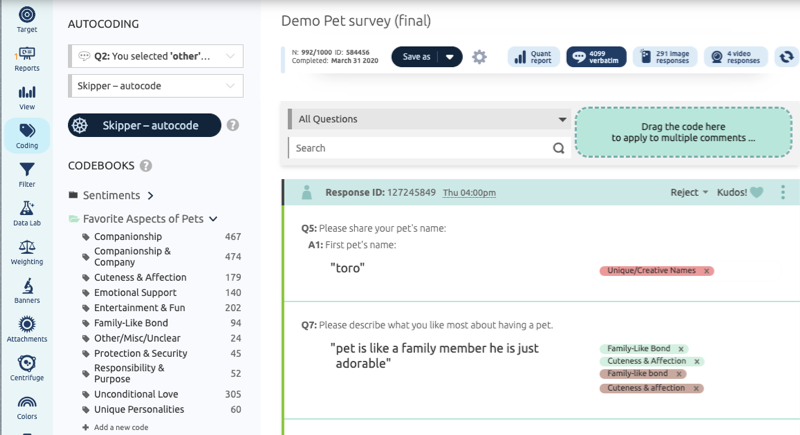Click the Thu 04:00pm timestamp link
Screen dimensions: 800x435
469,193
